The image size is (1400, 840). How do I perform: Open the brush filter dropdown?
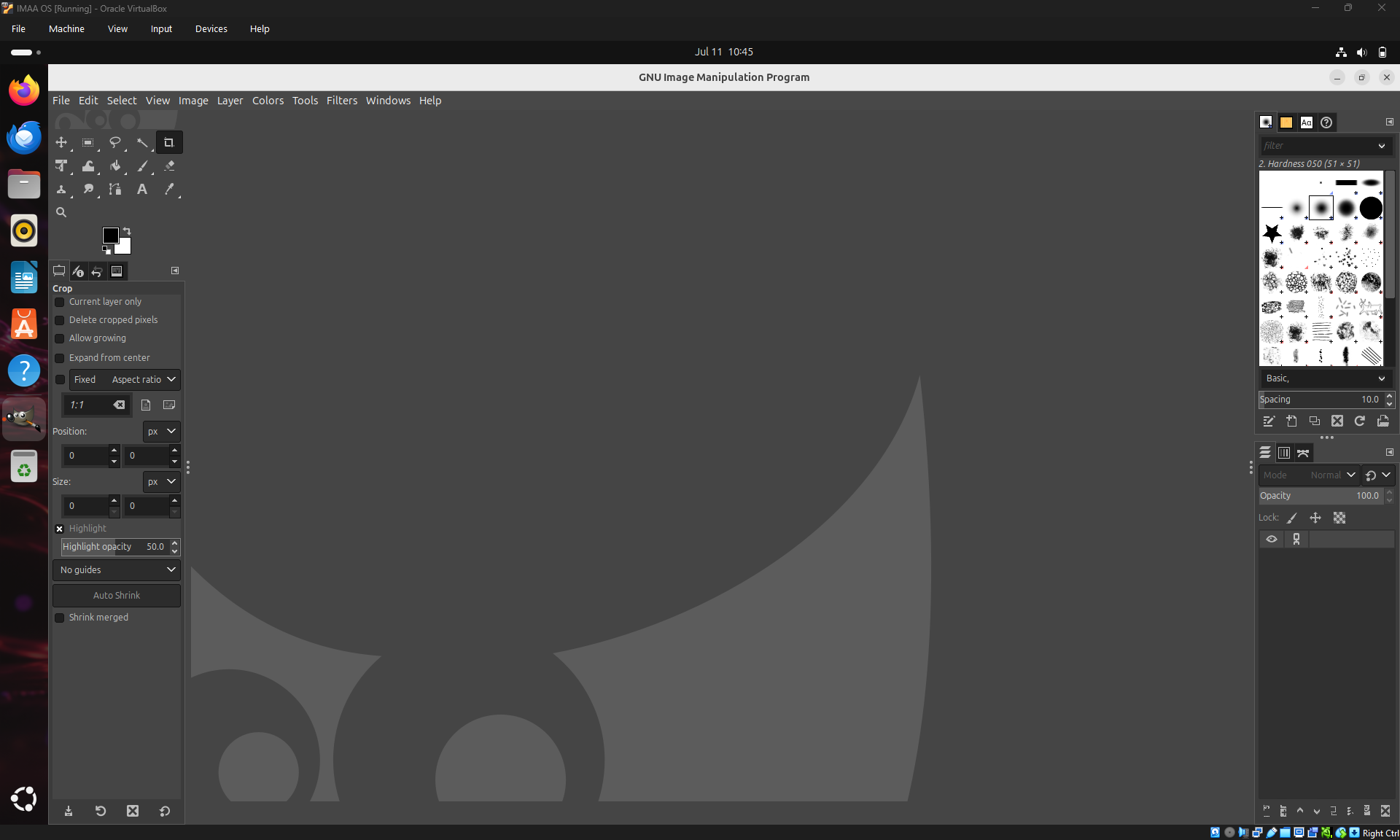(x=1381, y=146)
